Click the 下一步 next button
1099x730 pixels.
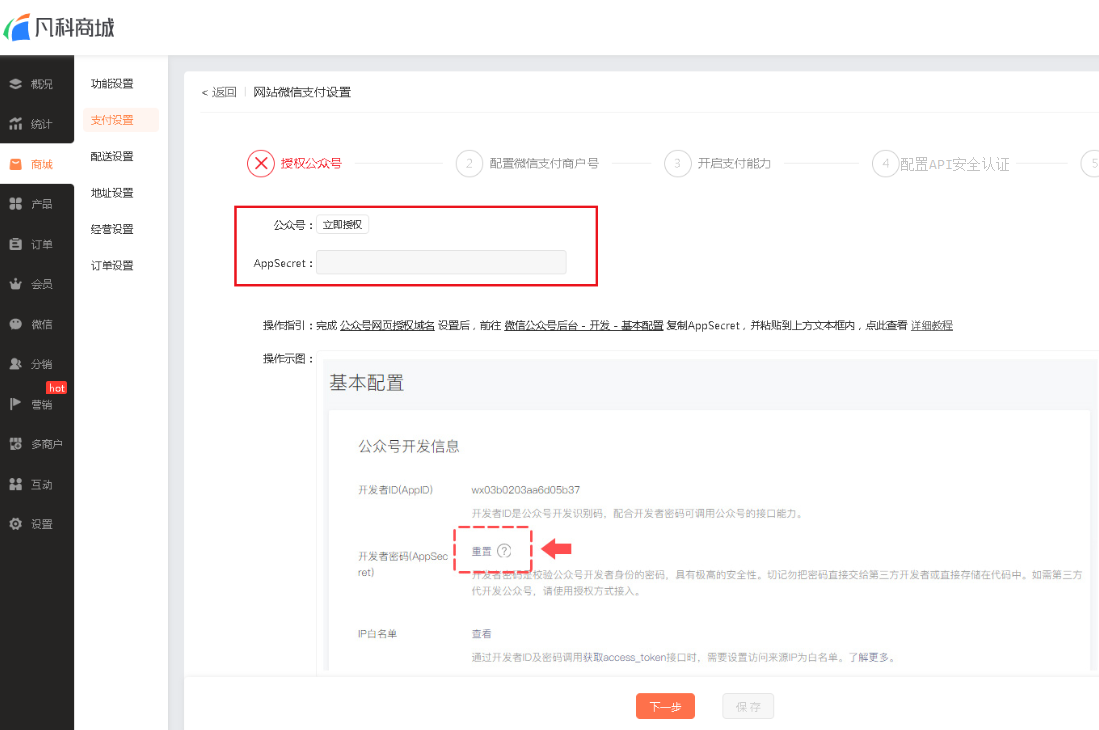(x=665, y=706)
